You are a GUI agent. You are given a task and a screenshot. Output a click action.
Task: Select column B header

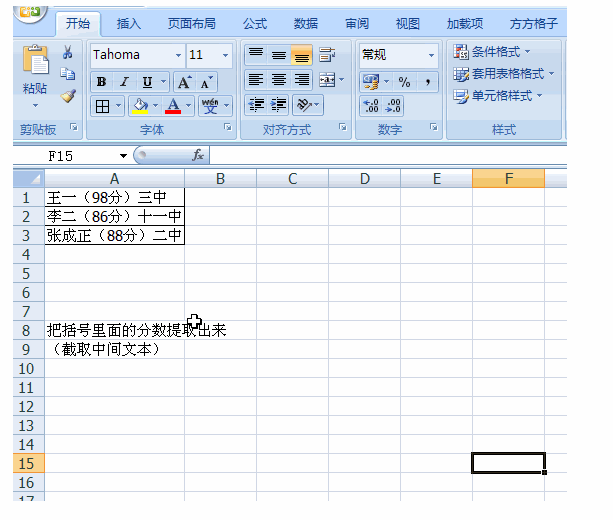click(x=220, y=179)
